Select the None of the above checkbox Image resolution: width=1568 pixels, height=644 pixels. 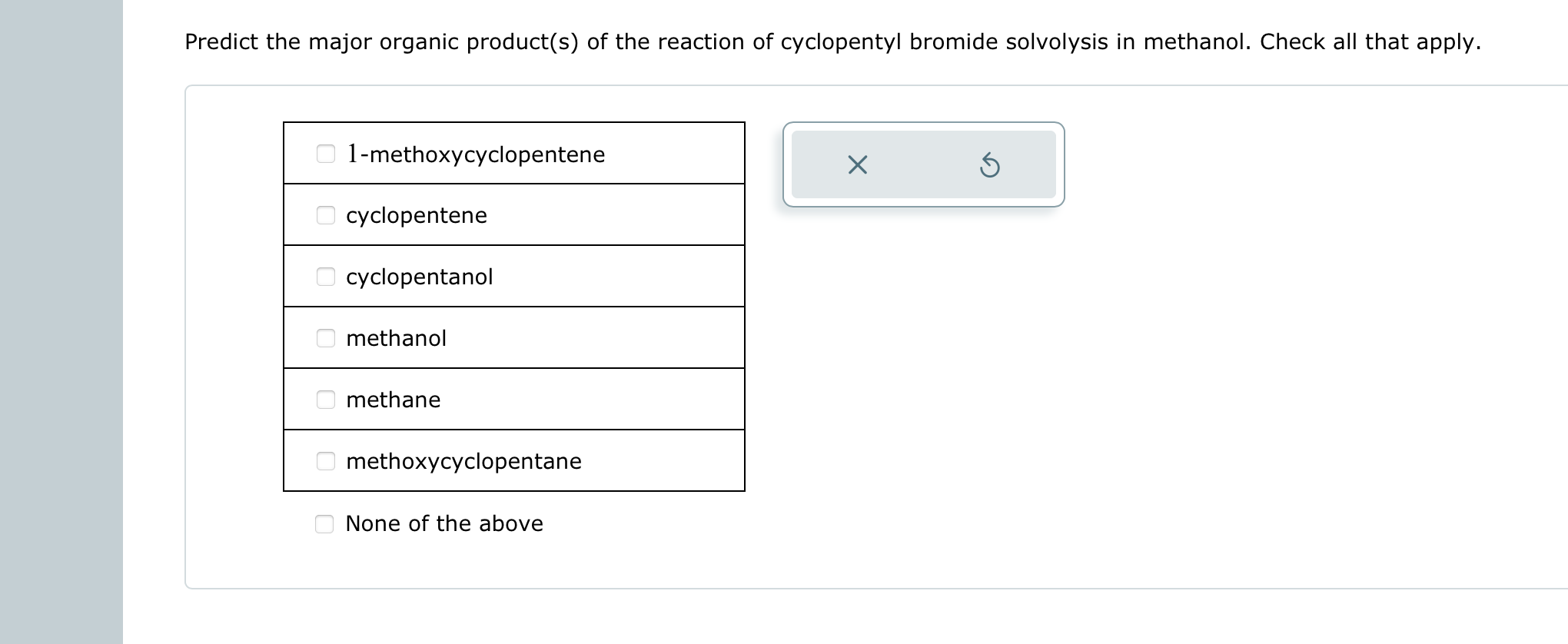click(x=325, y=523)
